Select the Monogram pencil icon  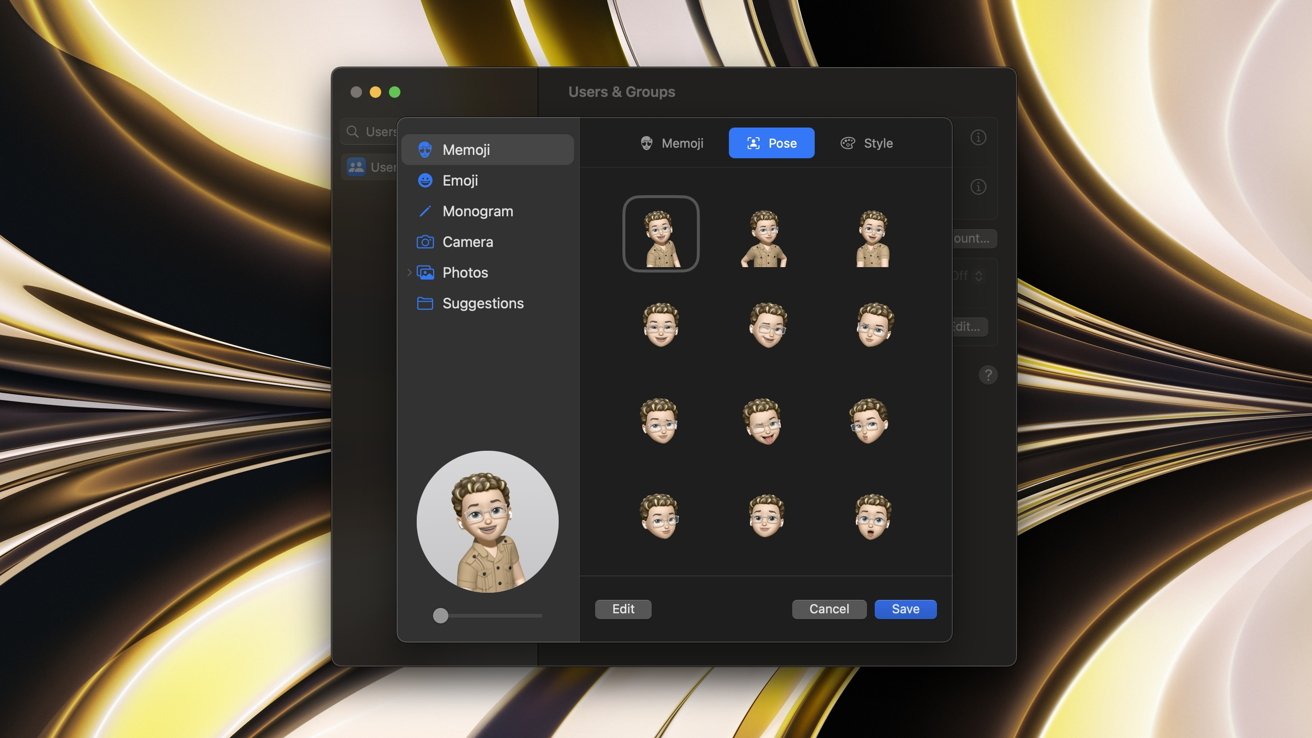(x=425, y=212)
